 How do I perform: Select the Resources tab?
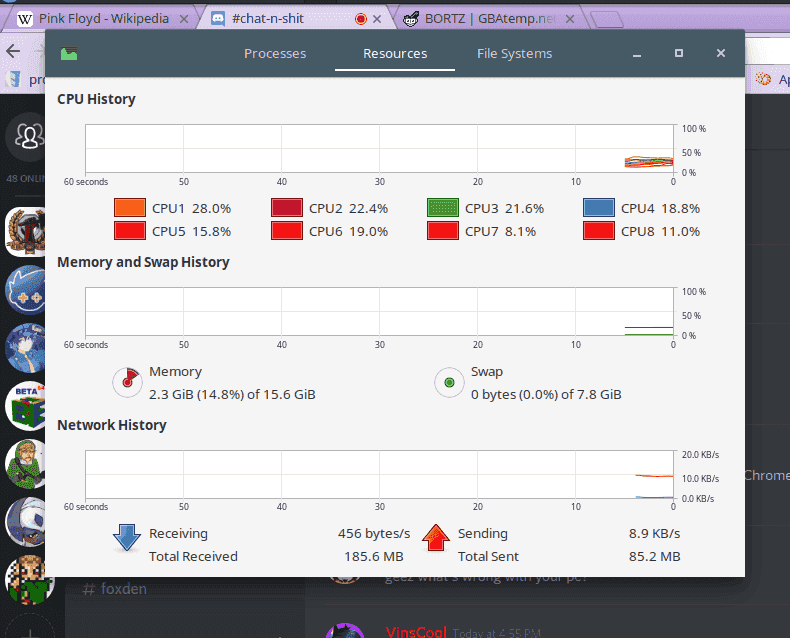(x=395, y=53)
